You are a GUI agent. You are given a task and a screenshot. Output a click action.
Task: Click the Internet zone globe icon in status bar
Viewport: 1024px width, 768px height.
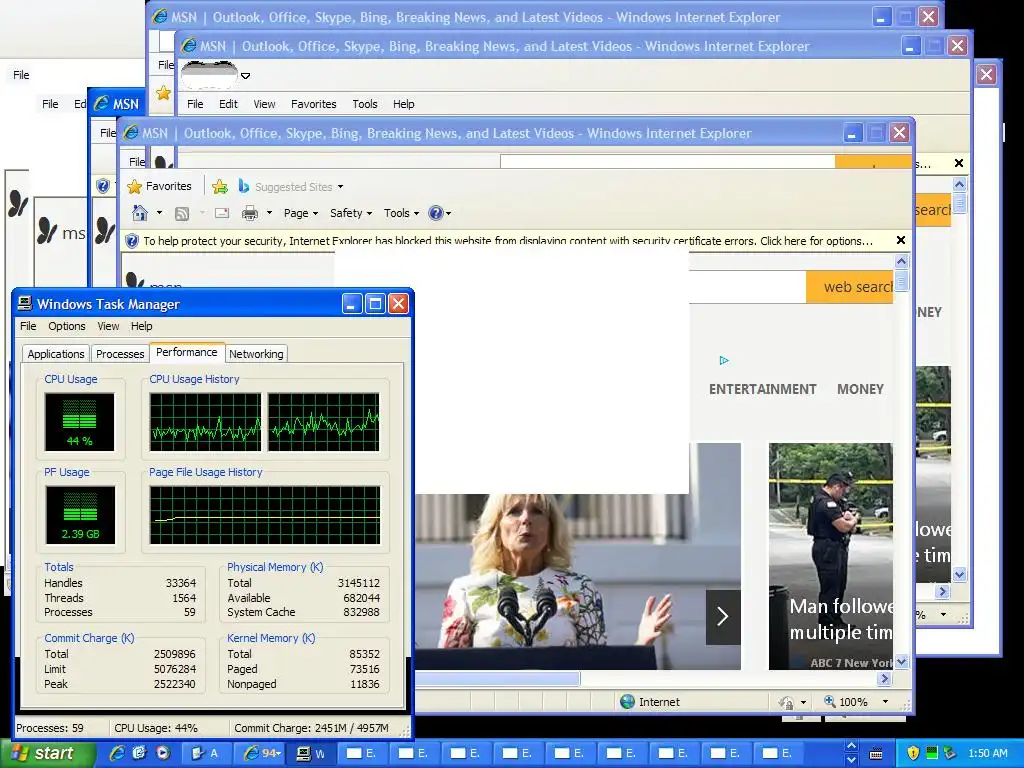pos(627,701)
